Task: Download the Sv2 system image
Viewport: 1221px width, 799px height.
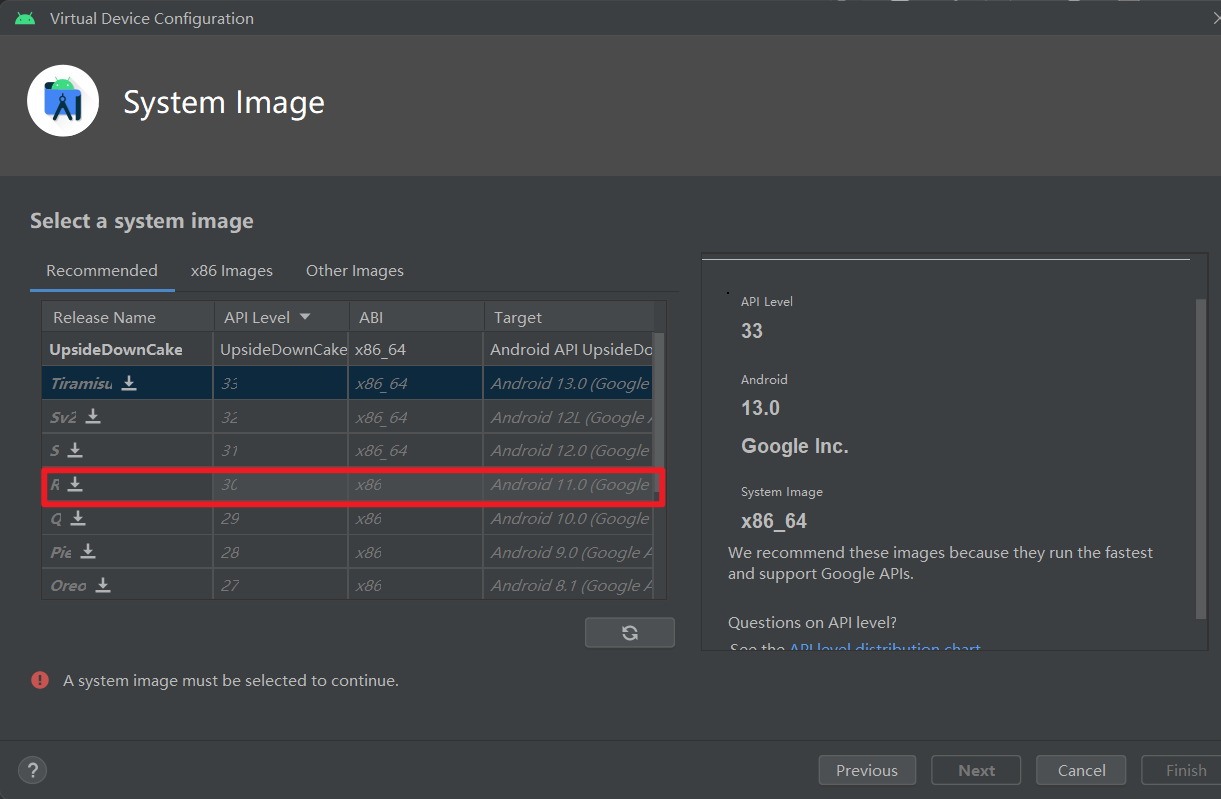Action: click(93, 416)
